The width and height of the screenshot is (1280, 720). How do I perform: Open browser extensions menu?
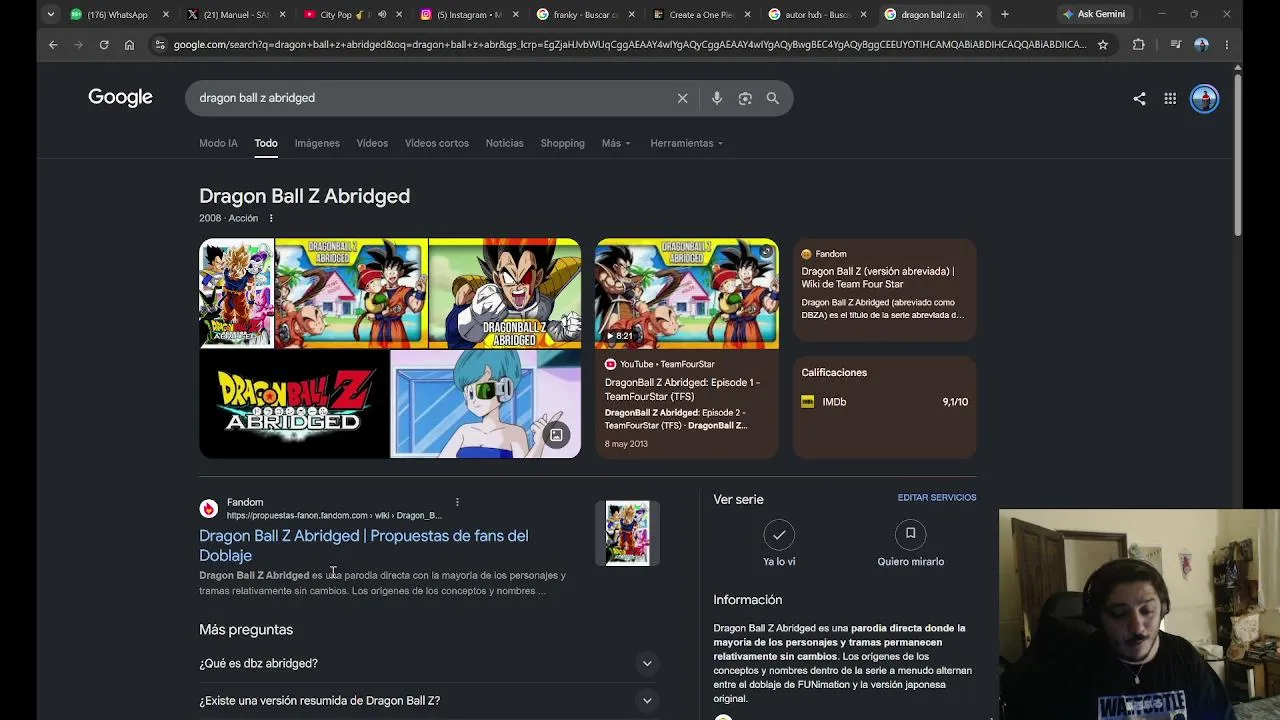[1138, 44]
